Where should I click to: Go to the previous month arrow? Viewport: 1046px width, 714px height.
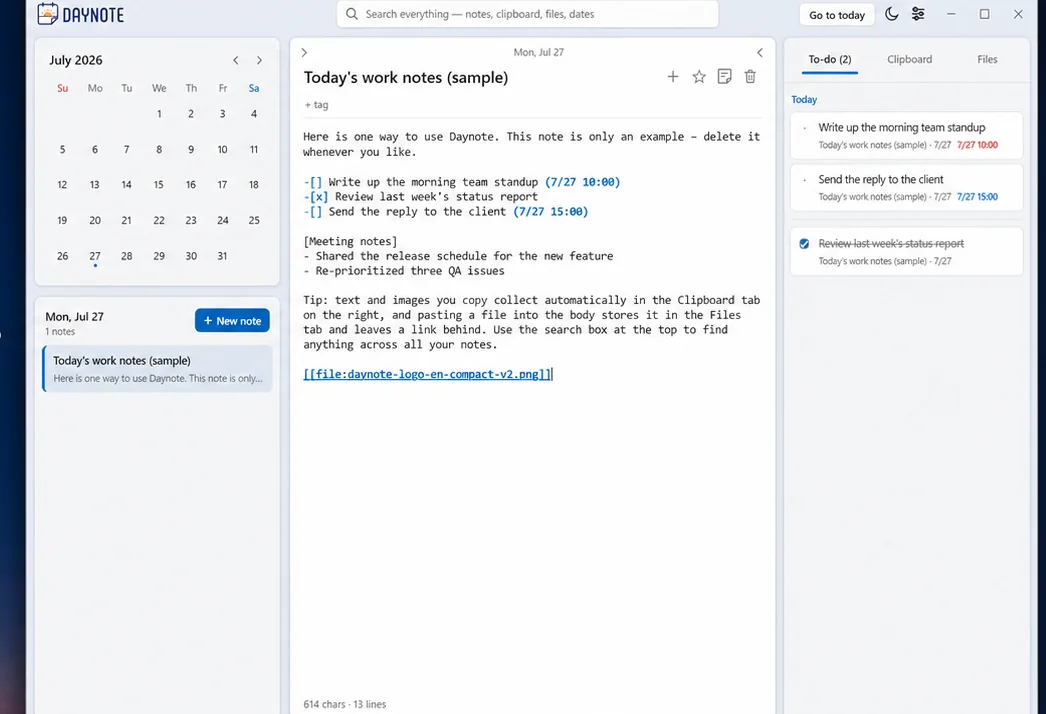(235, 60)
